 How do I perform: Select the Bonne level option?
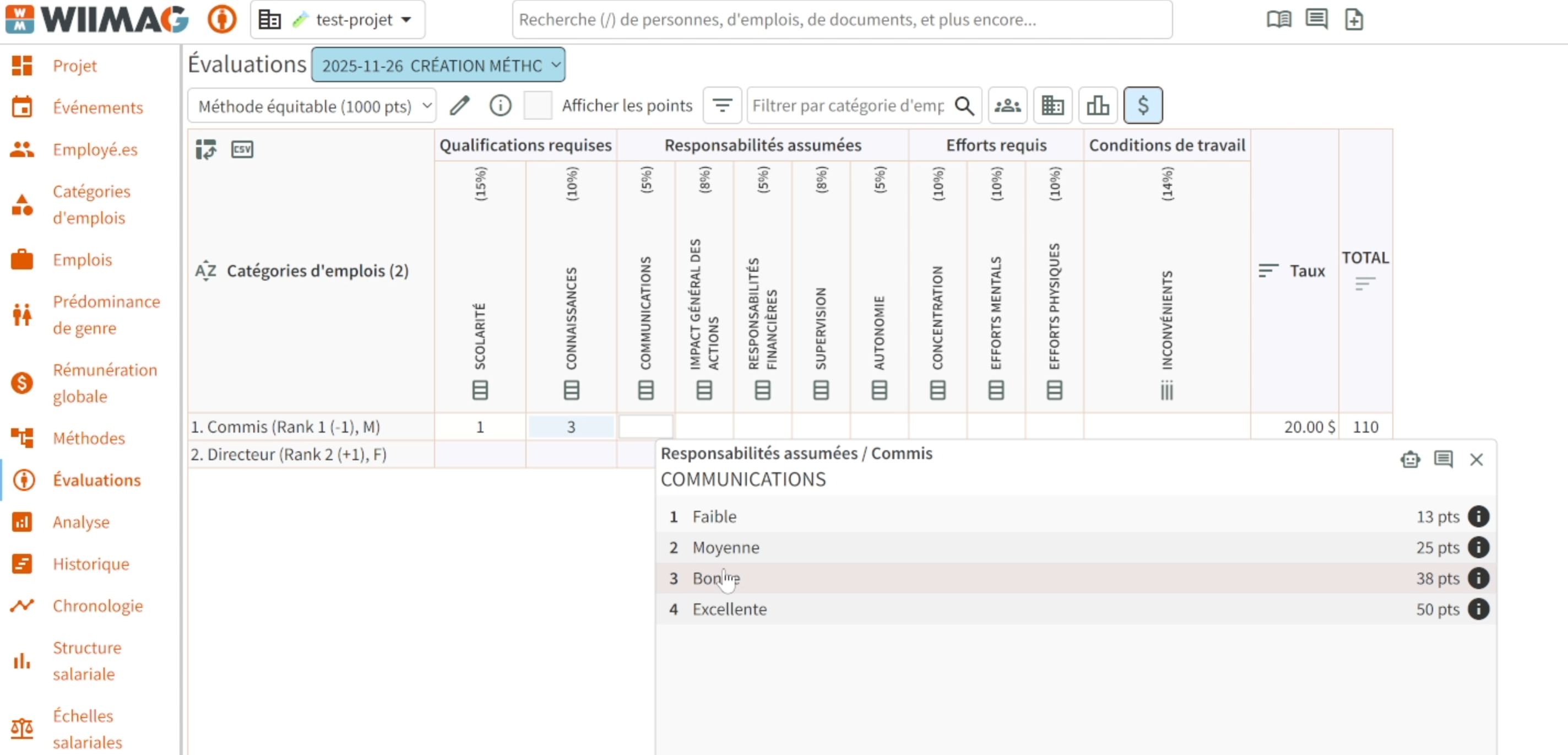point(1075,578)
